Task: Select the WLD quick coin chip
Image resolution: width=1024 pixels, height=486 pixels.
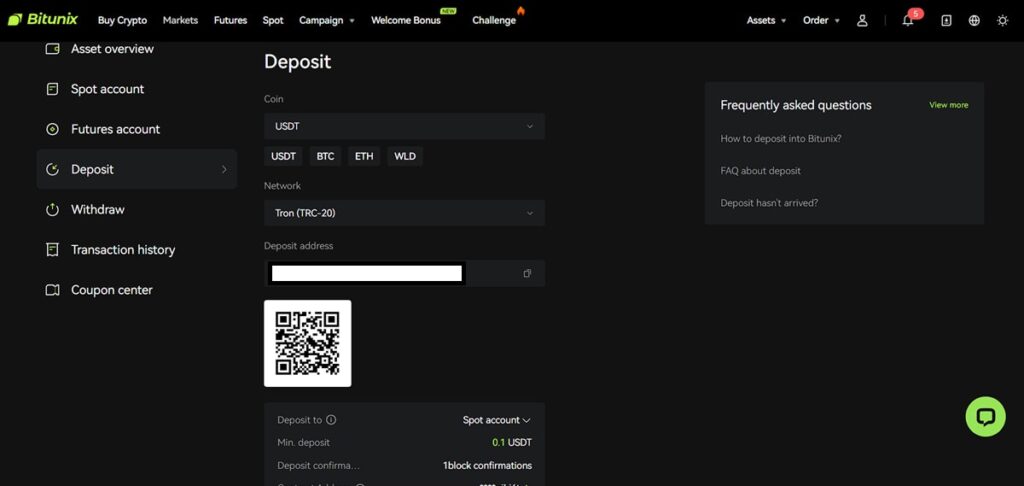Action: (405, 156)
